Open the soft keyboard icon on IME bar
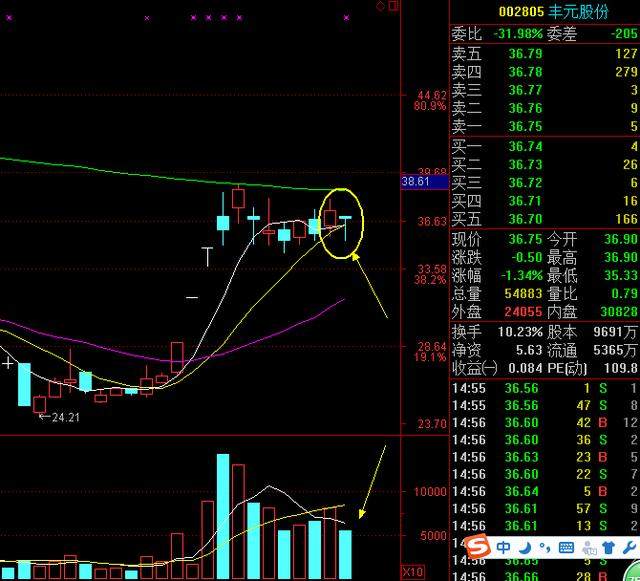Image resolution: width=640 pixels, height=581 pixels. (x=566, y=548)
